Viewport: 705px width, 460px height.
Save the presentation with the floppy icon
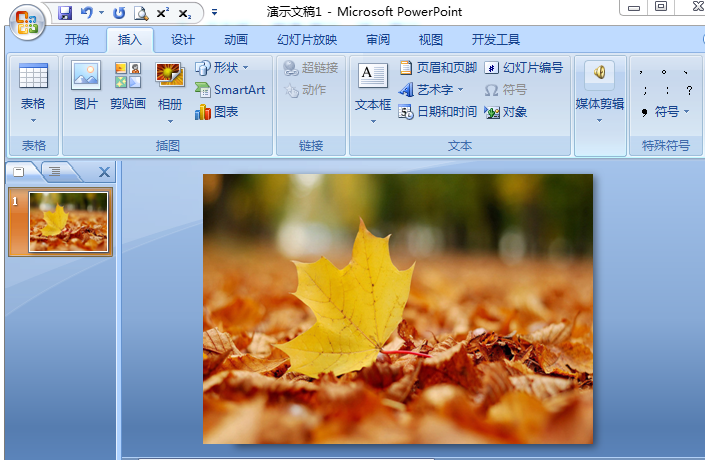[65, 13]
